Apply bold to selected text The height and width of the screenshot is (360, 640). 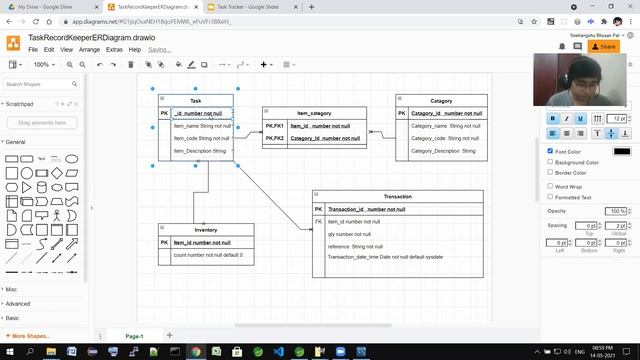(553, 119)
